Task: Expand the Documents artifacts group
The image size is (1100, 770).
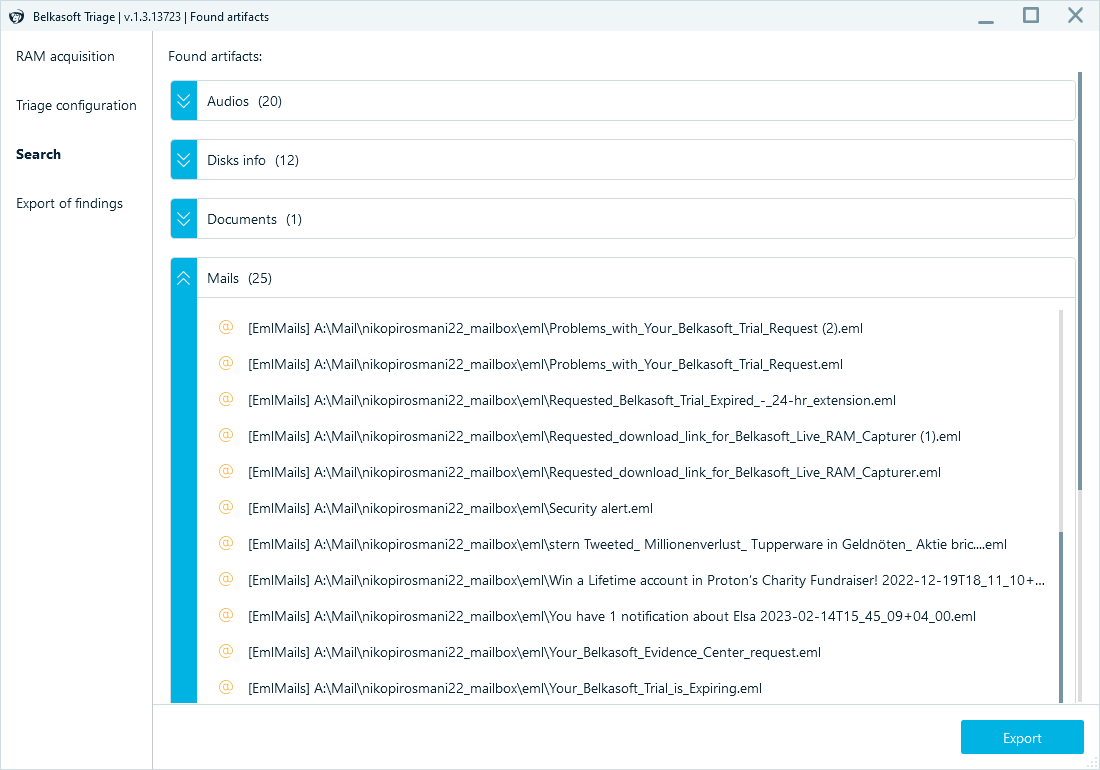Action: coord(183,218)
